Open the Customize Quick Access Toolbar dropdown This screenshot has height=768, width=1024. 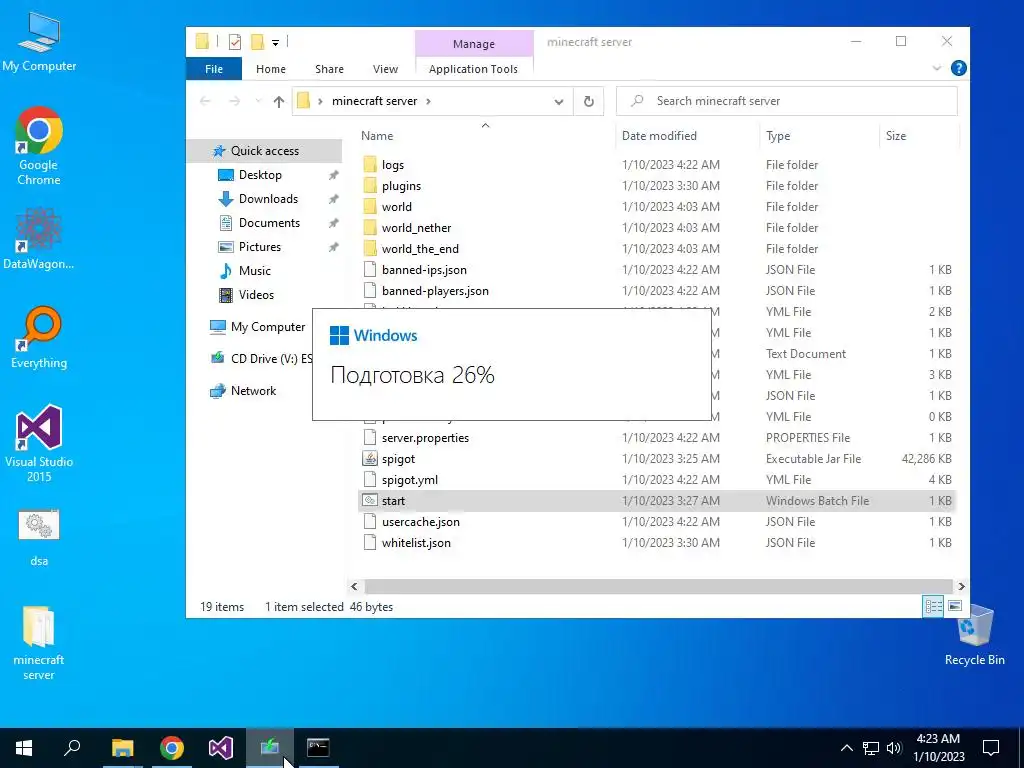tap(276, 43)
